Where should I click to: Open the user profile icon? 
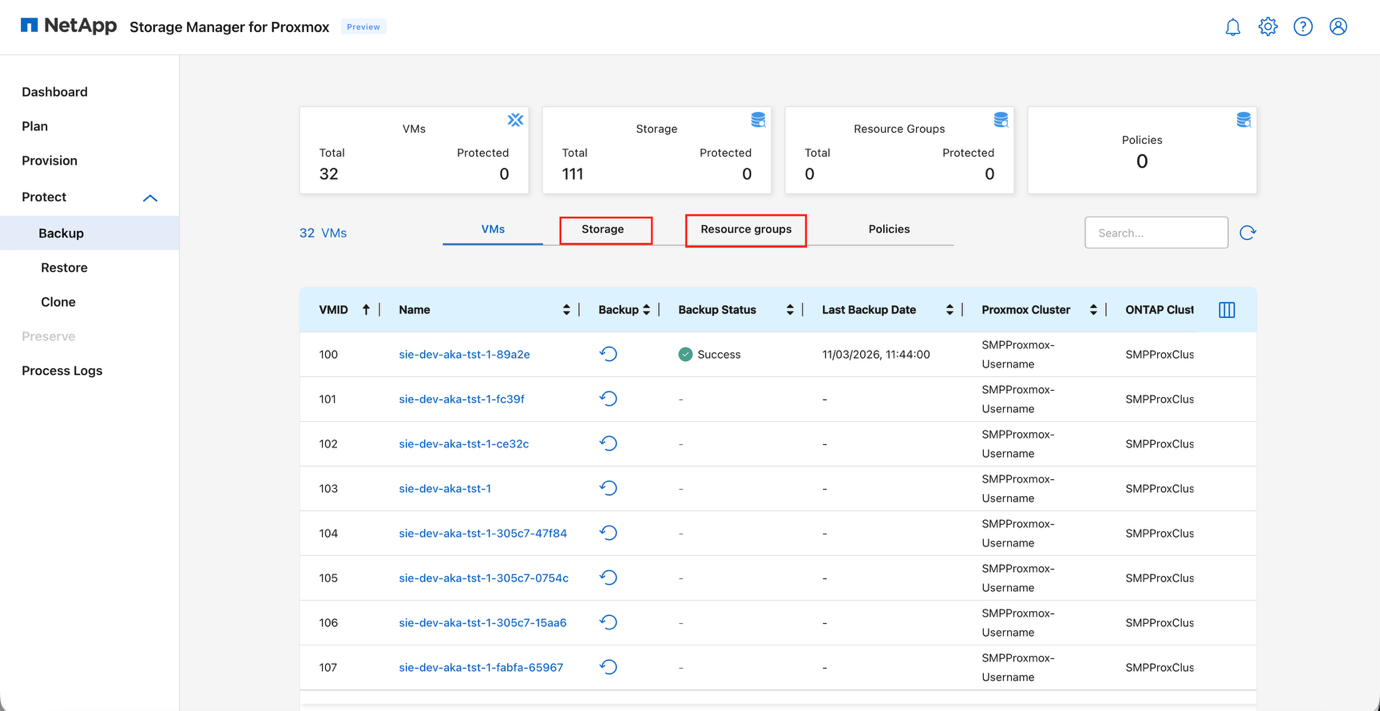pos(1338,27)
